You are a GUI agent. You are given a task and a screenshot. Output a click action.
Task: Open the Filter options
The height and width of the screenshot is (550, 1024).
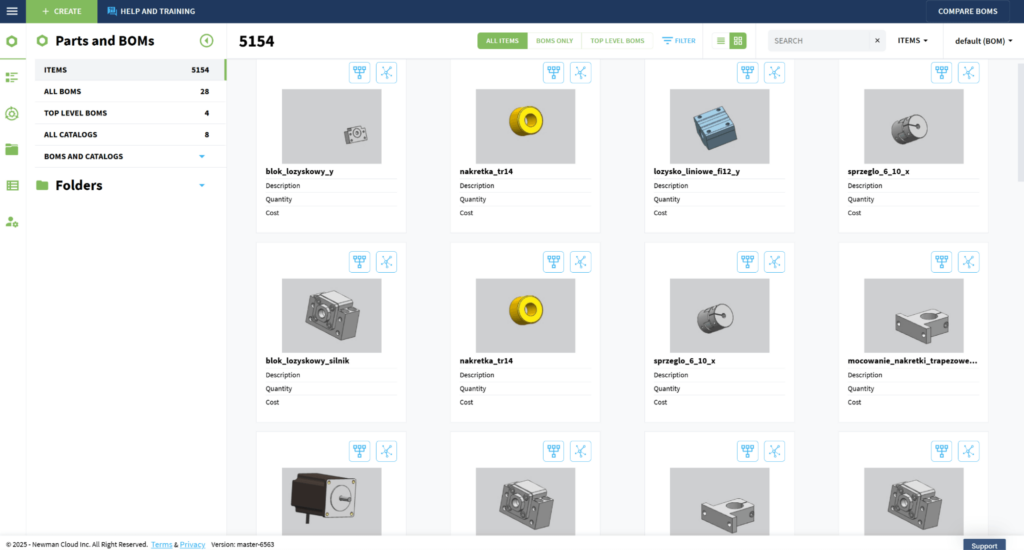click(x=679, y=40)
